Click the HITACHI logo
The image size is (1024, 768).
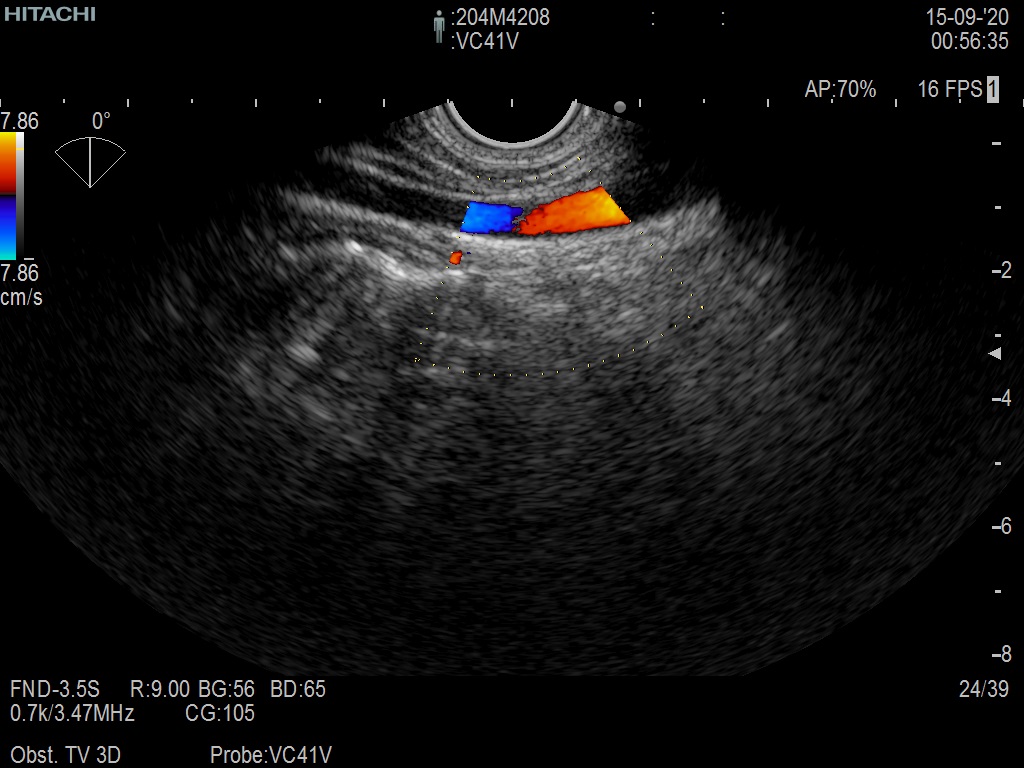pos(49,14)
